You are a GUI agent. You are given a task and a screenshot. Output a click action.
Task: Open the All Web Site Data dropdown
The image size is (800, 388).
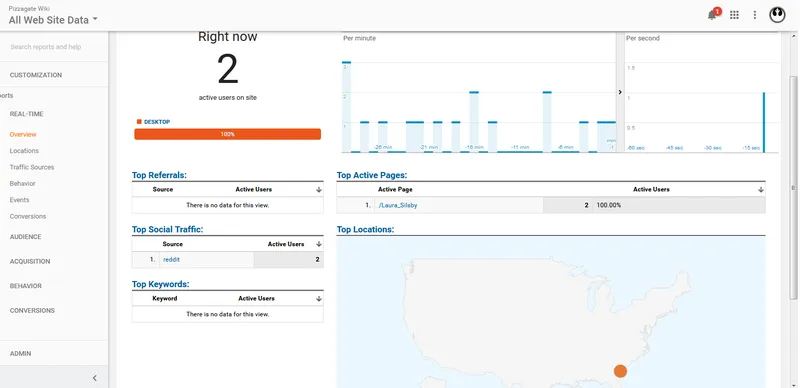click(53, 20)
